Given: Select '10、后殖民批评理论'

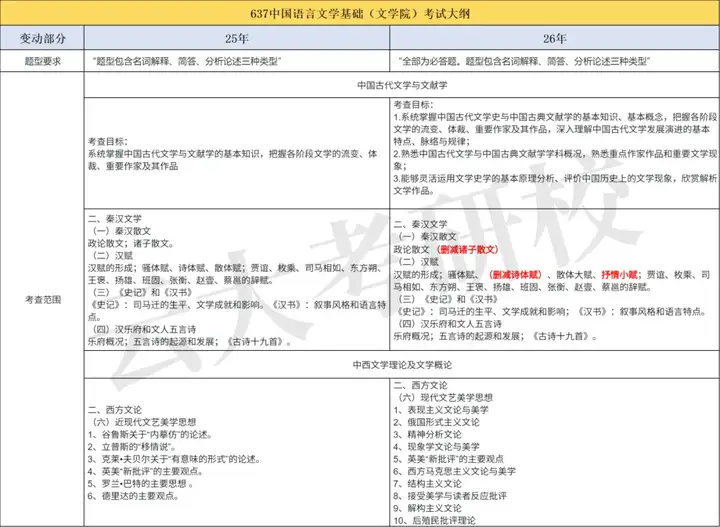Looking at the screenshot, I should [x=434, y=521].
